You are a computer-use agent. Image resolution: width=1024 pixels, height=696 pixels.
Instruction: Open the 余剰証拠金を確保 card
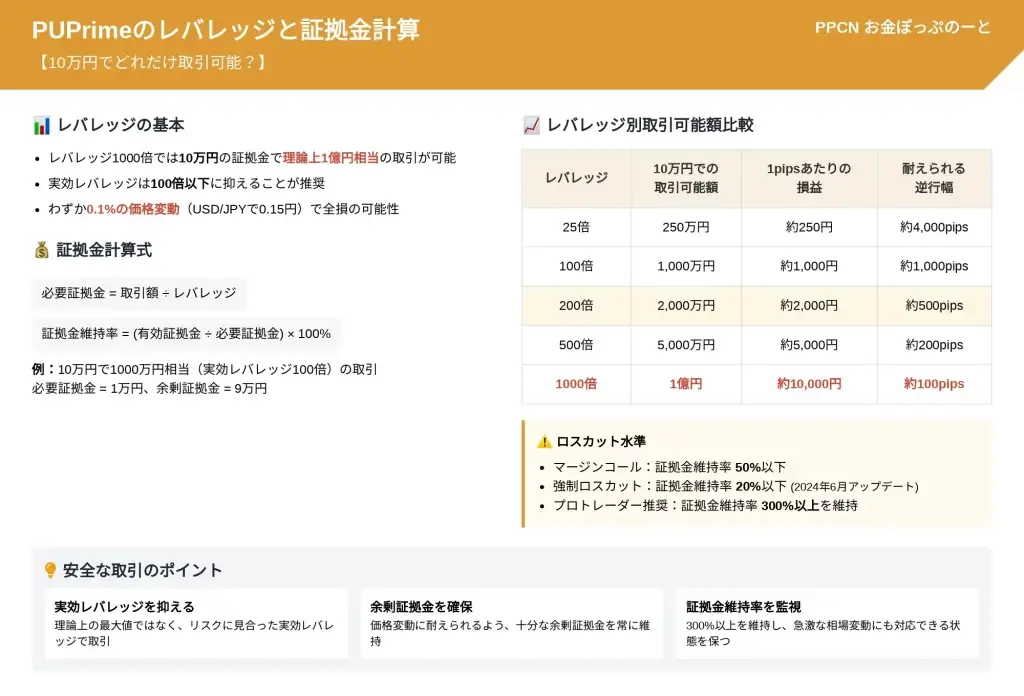click(x=511, y=623)
